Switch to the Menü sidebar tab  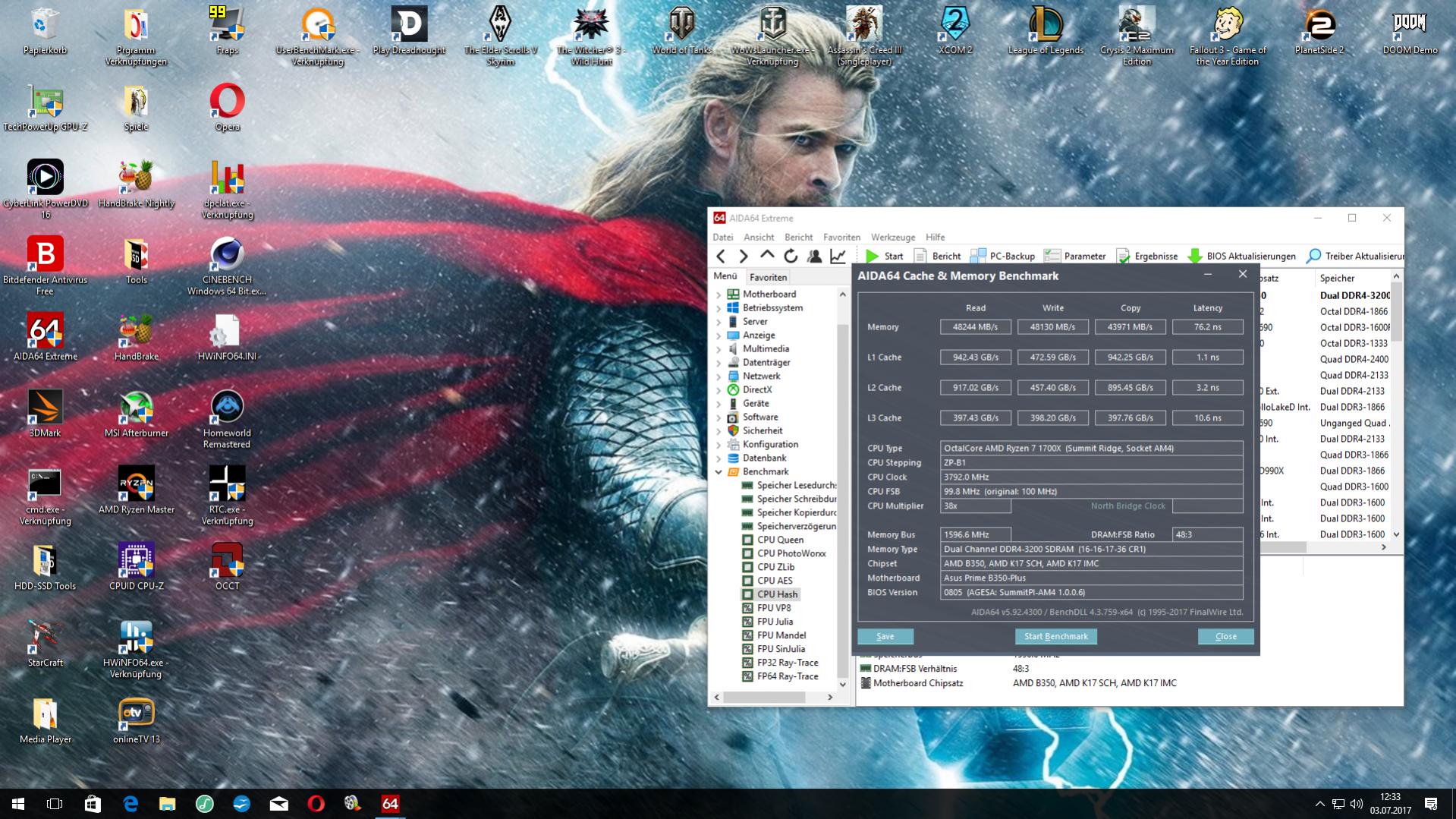725,277
